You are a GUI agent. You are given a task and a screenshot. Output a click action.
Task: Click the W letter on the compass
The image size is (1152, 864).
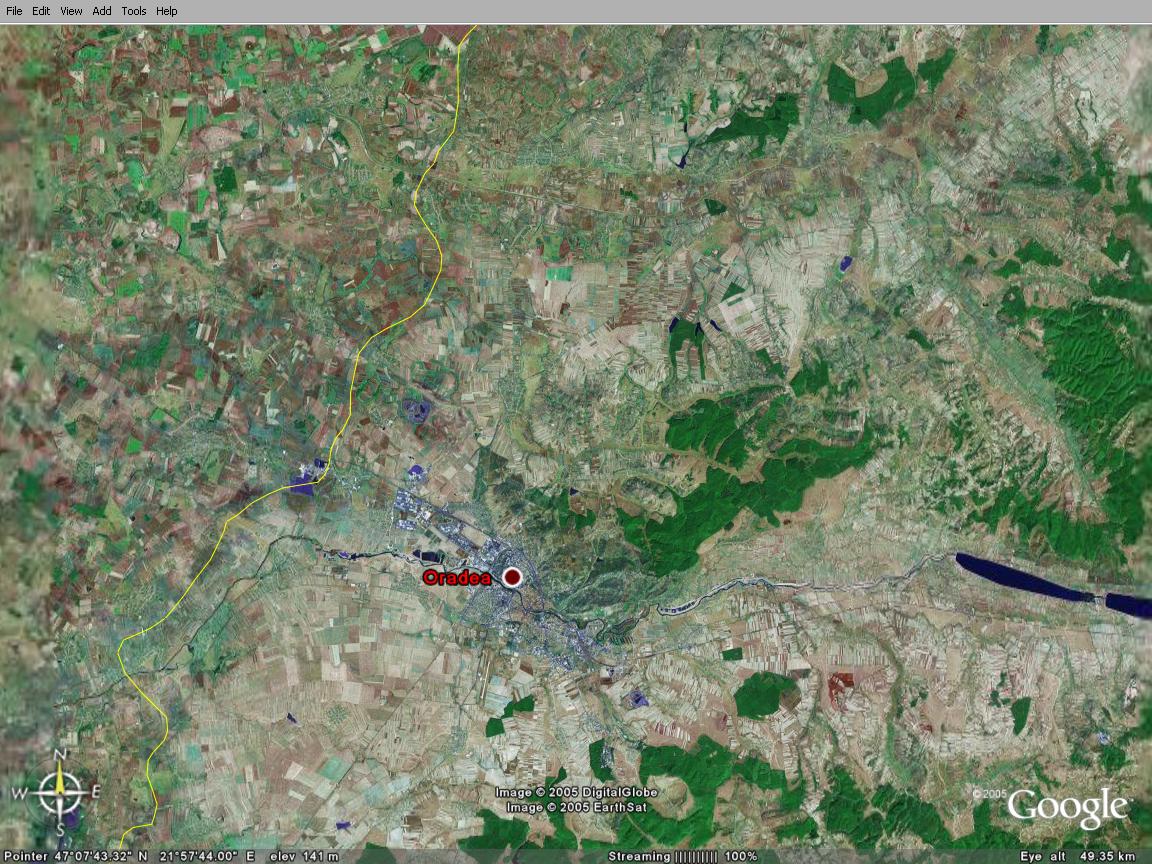[20, 793]
